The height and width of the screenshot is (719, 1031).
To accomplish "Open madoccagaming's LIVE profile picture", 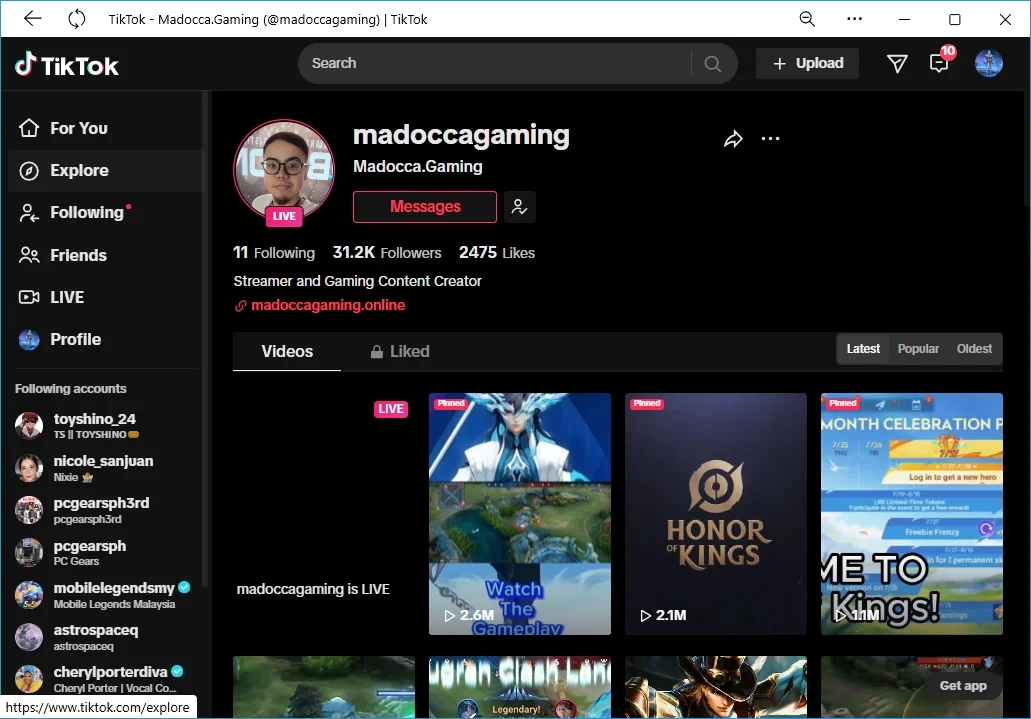I will [284, 170].
